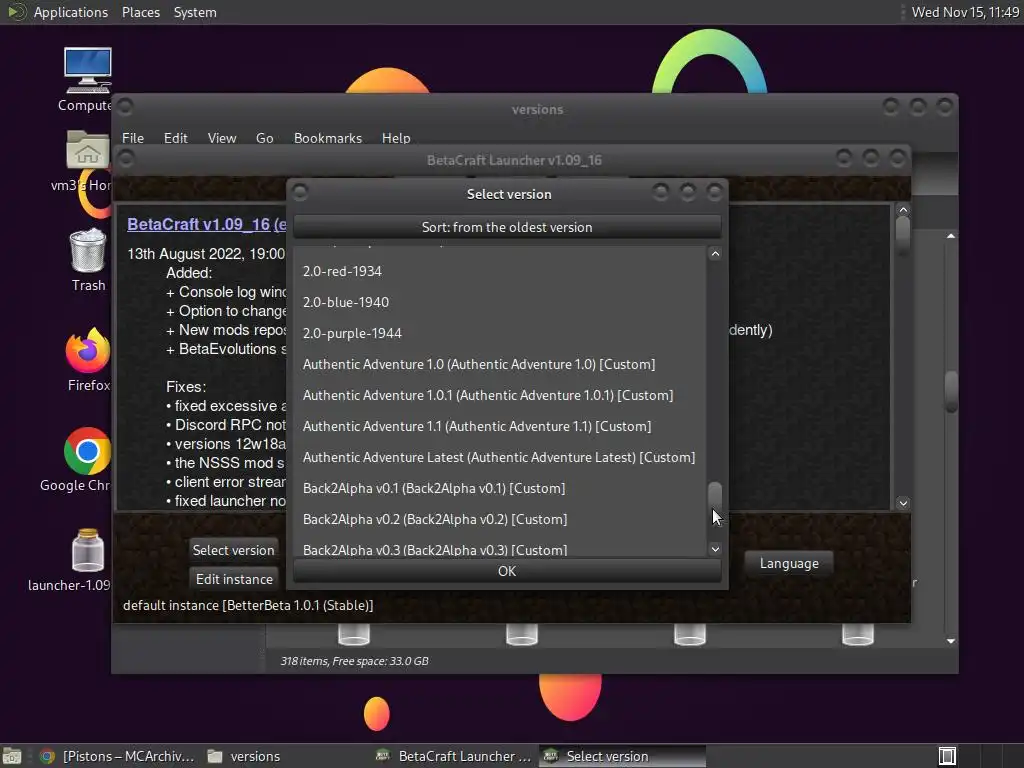Select Authentic Adventure 1.0 [Custom] entry
1024x768 pixels.
[x=500, y=364]
